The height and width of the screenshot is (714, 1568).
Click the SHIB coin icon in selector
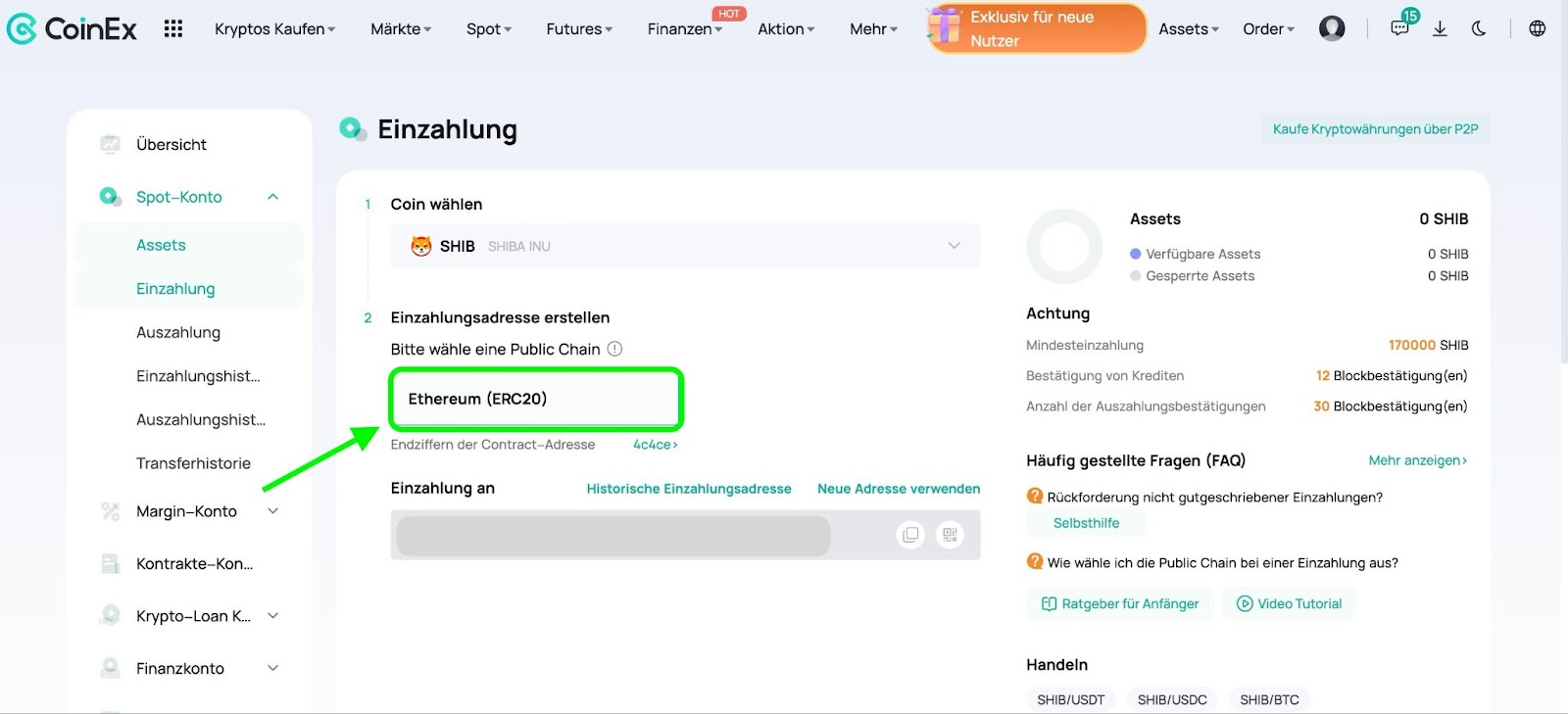coord(421,246)
